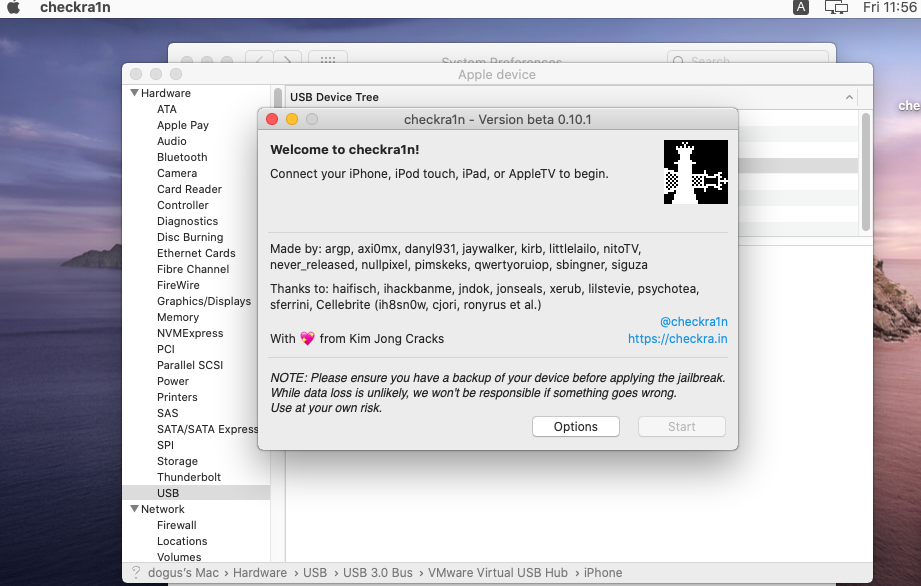
Task: Select Apple Pay in the sidebar
Action: [183, 125]
